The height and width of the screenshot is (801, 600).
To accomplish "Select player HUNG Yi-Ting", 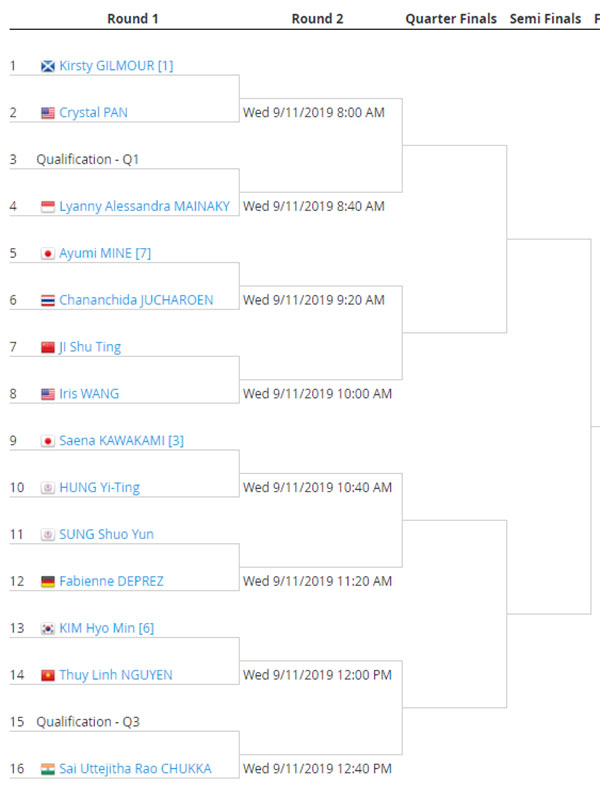I will [99, 488].
